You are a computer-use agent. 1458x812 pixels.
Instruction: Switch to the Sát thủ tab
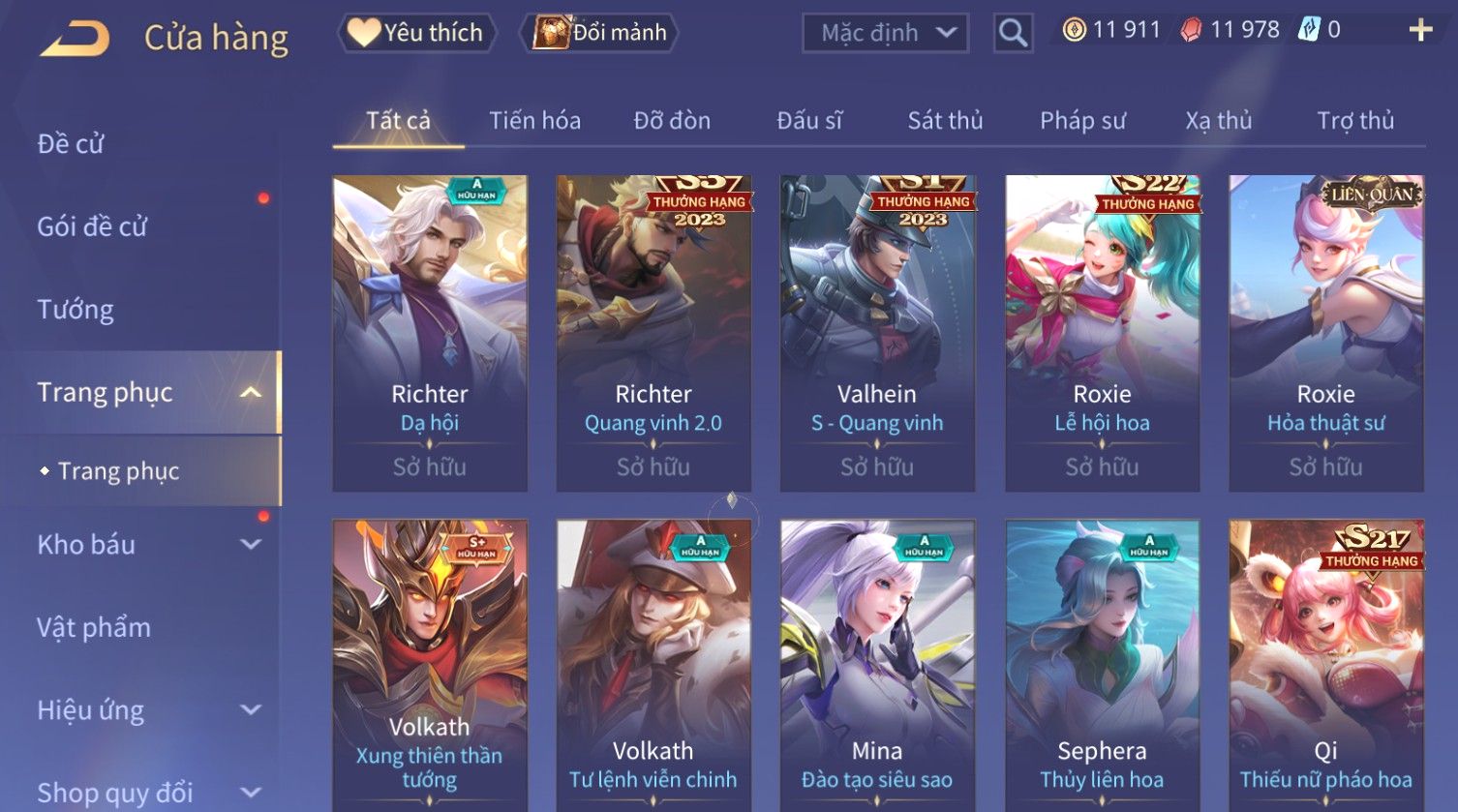pyautogui.click(x=945, y=121)
